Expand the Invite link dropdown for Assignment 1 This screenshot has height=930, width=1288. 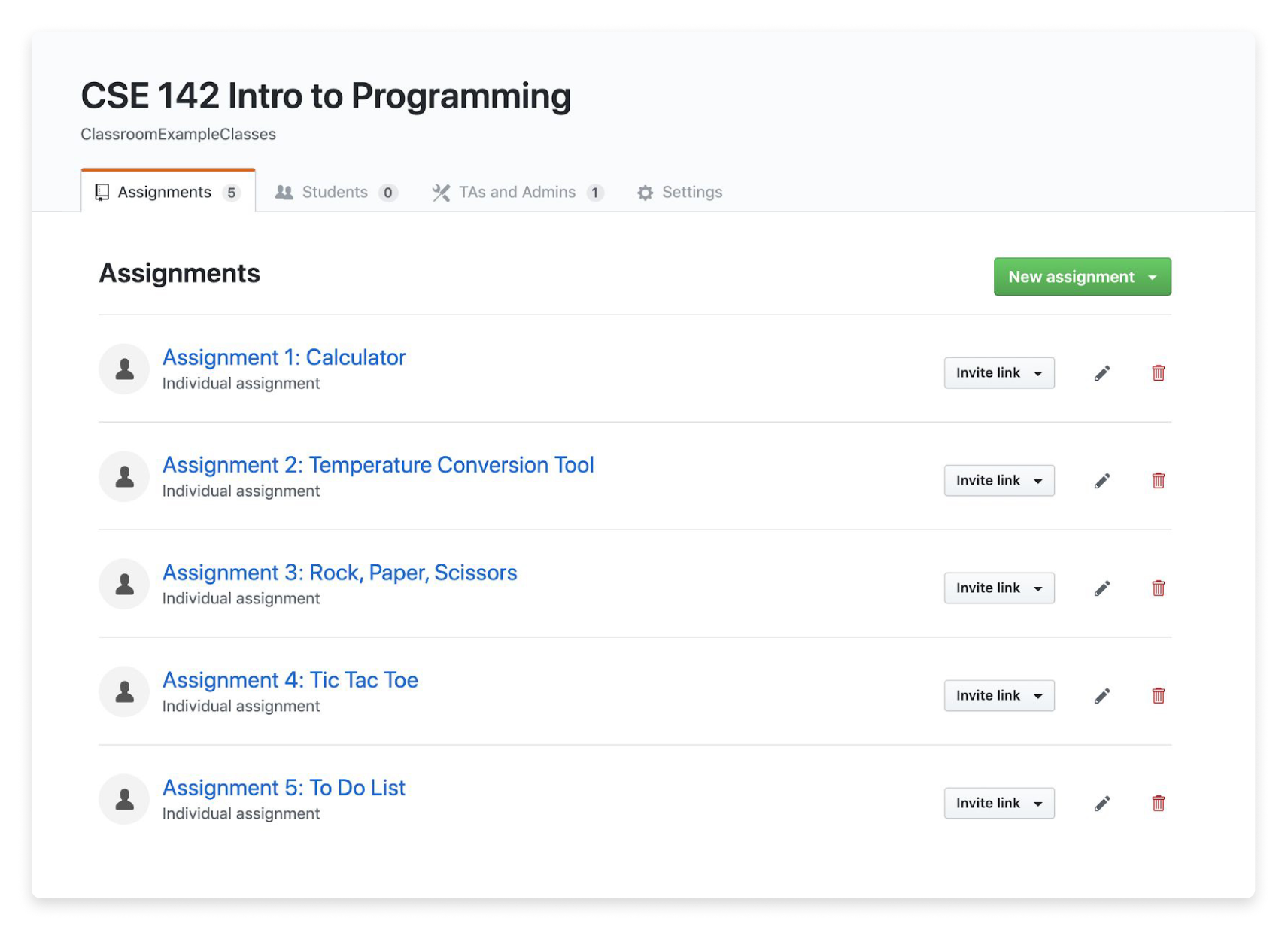[x=998, y=373]
